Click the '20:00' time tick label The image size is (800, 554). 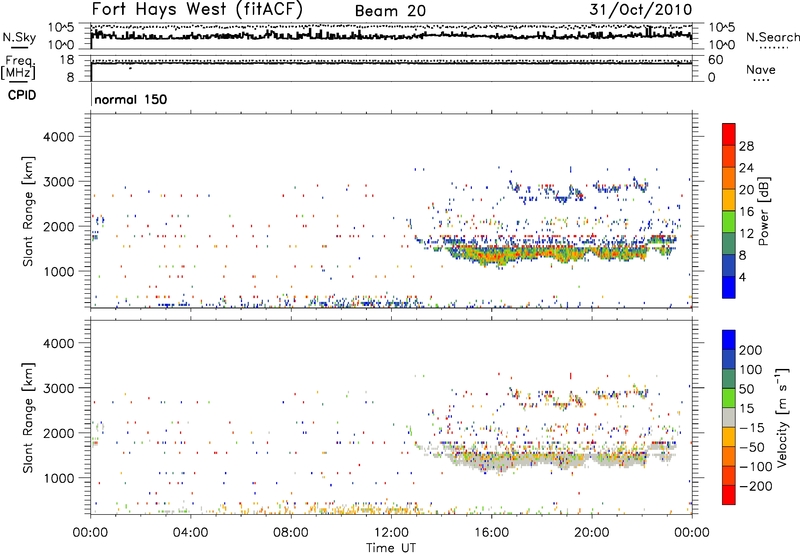(591, 533)
